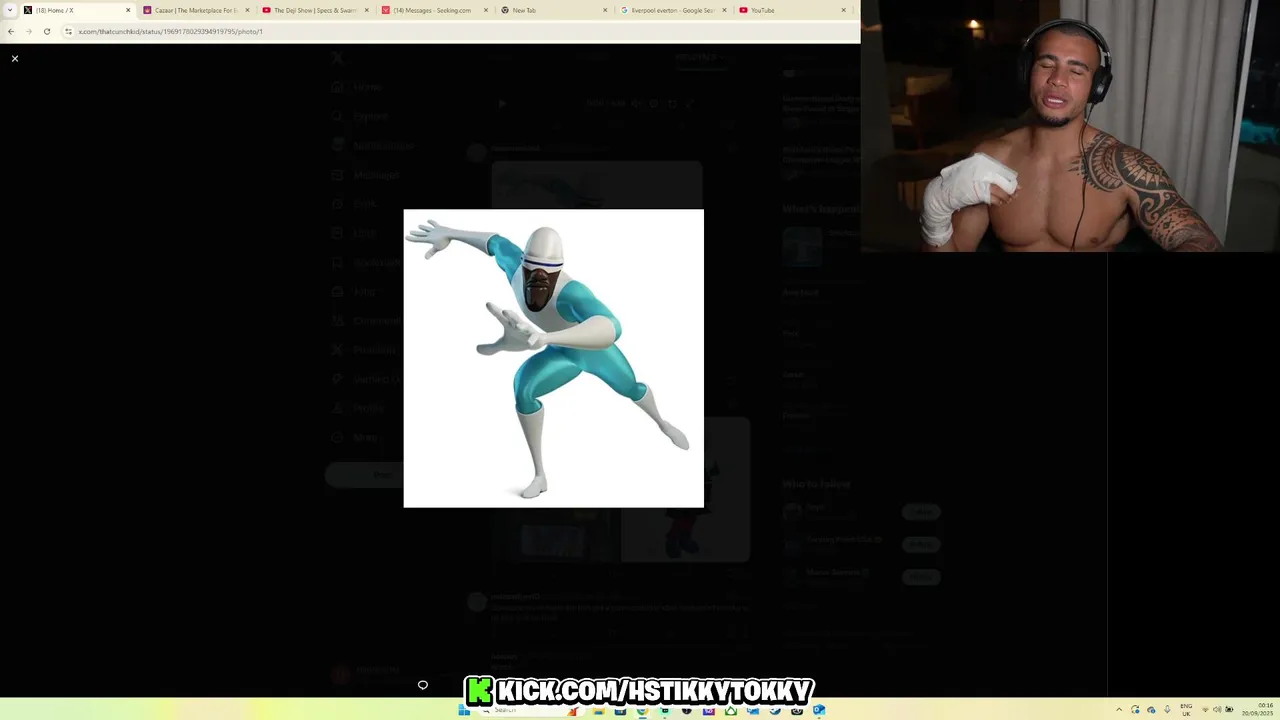1280x720 pixels.
Task: Close the liverpool everton search tab
Action: point(724,10)
